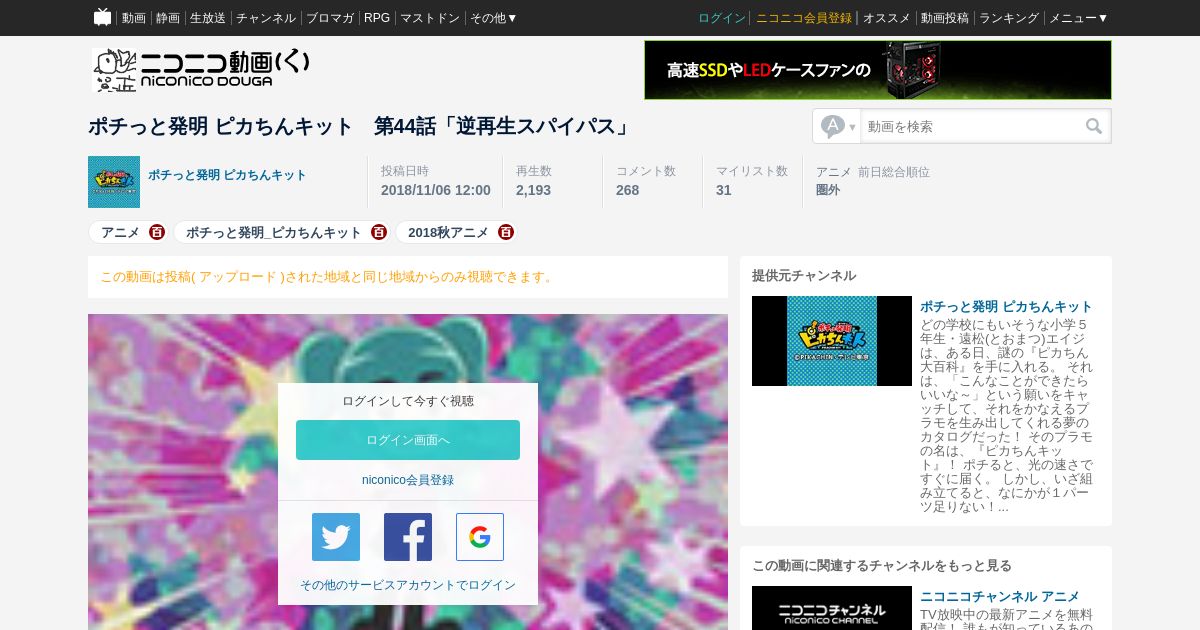This screenshot has width=1200, height=630.
Task: Sign in with the Twitter icon
Action: (x=336, y=537)
